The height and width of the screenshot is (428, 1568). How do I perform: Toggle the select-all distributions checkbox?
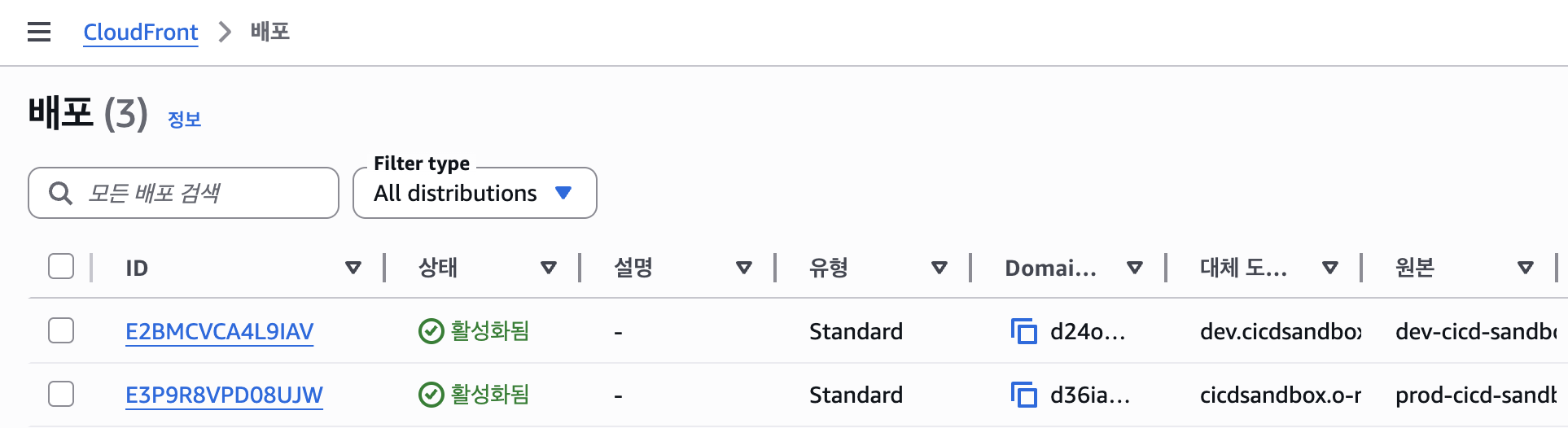61,266
